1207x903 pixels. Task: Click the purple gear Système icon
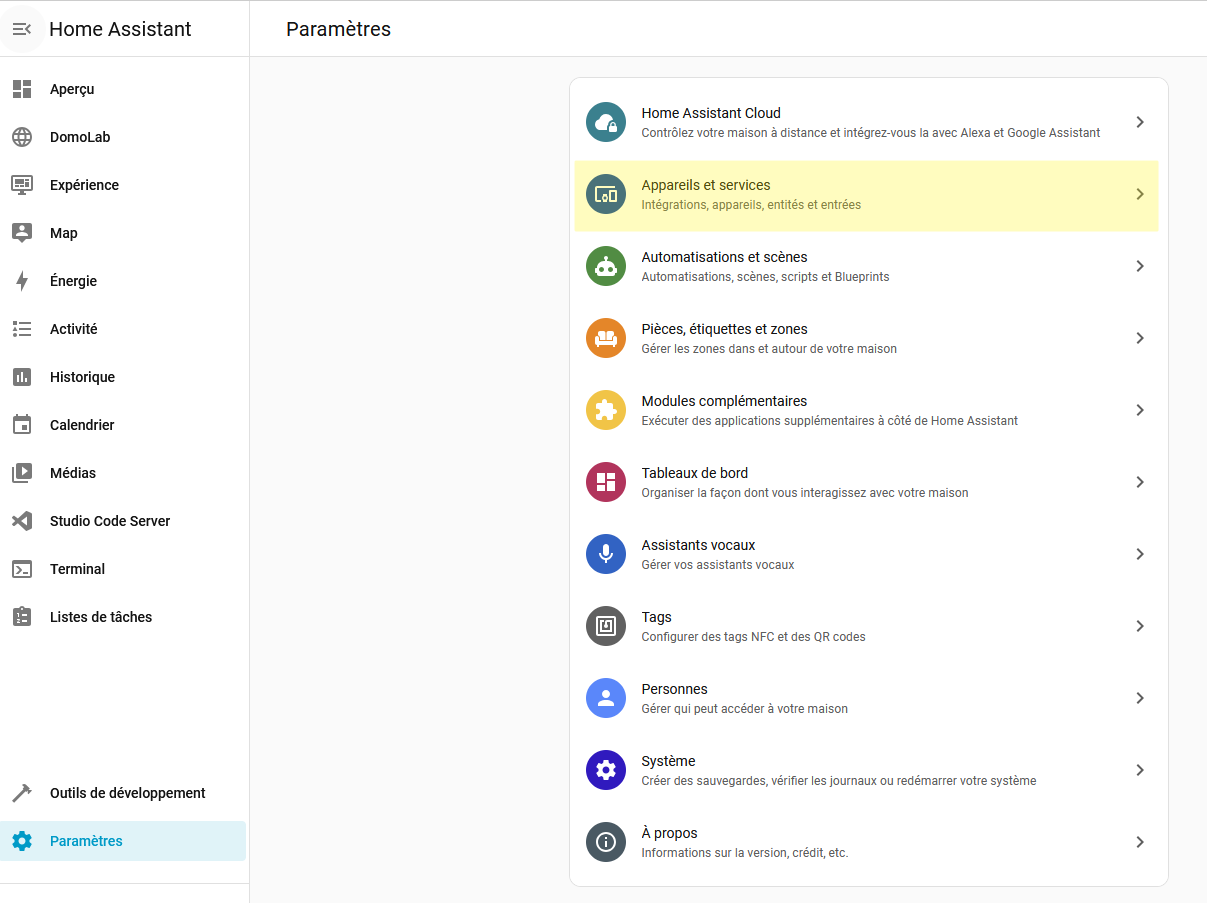click(605, 770)
